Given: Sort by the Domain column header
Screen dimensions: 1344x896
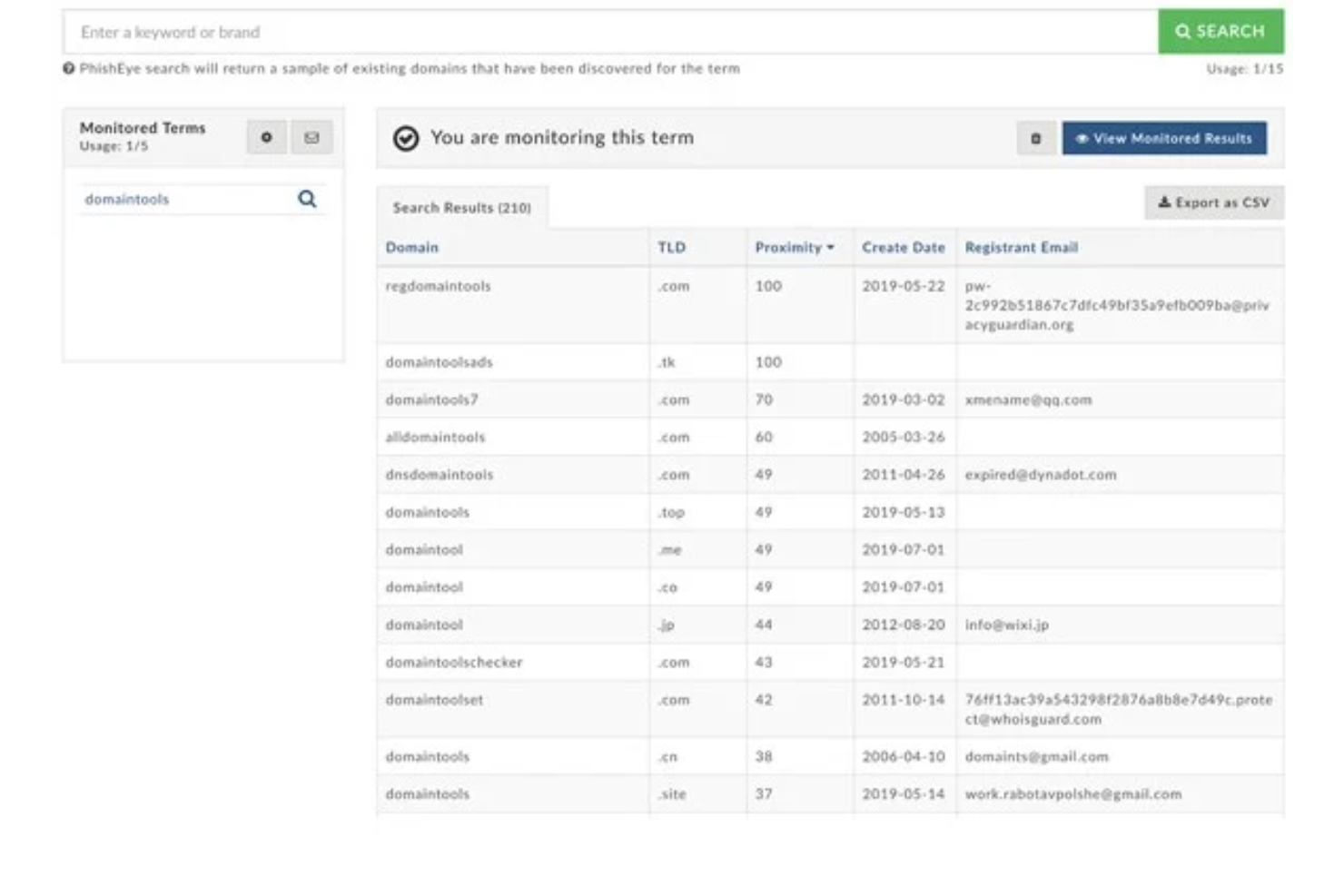Looking at the screenshot, I should [412, 247].
